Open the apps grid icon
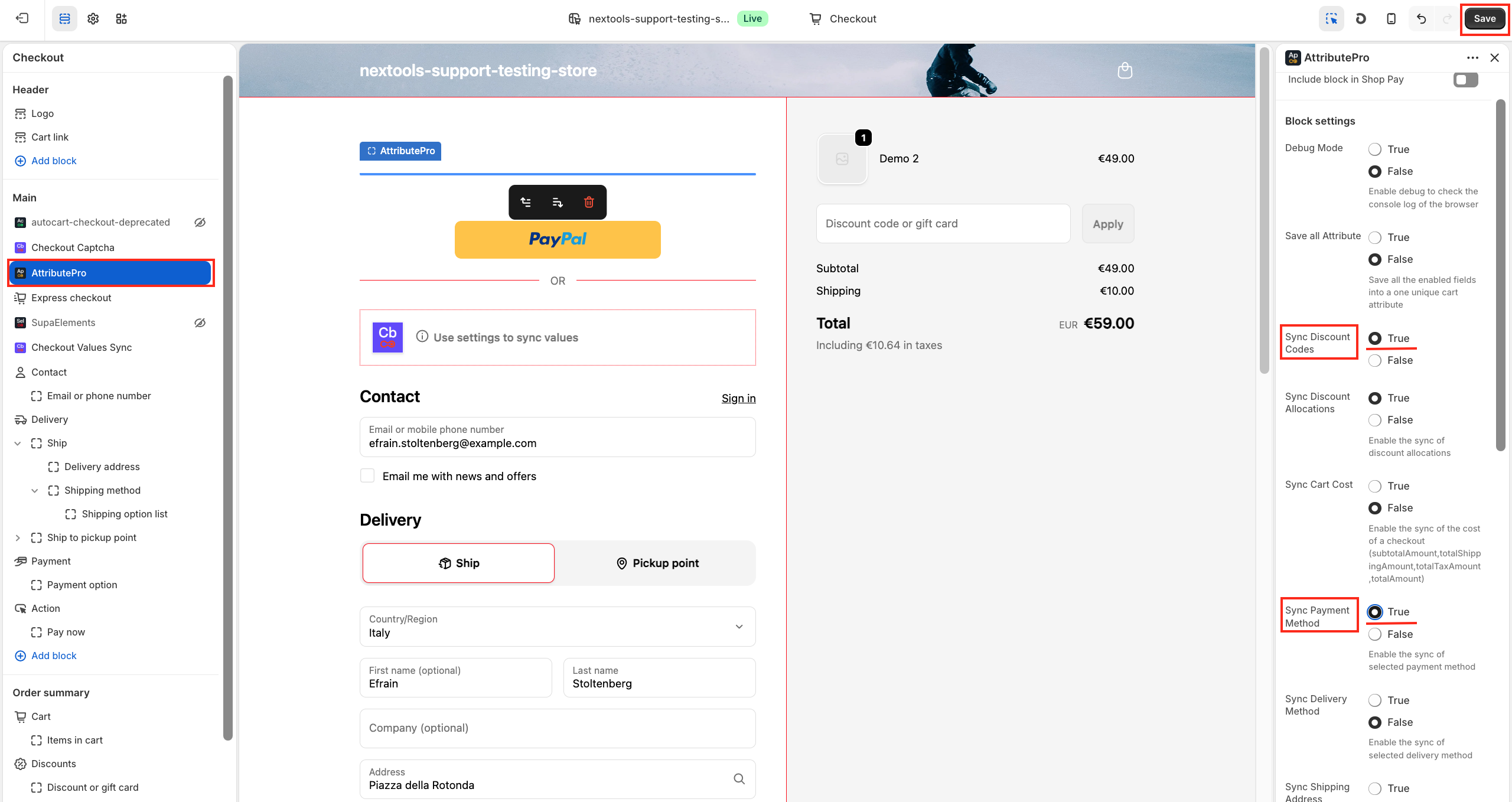 121,19
